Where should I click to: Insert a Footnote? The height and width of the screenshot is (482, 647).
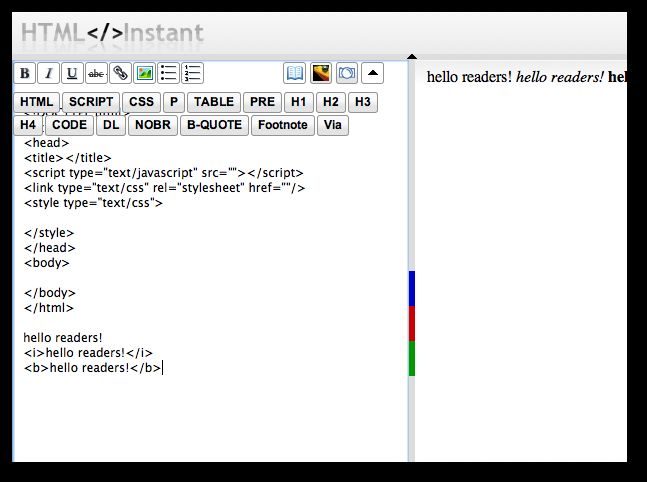tap(283, 125)
